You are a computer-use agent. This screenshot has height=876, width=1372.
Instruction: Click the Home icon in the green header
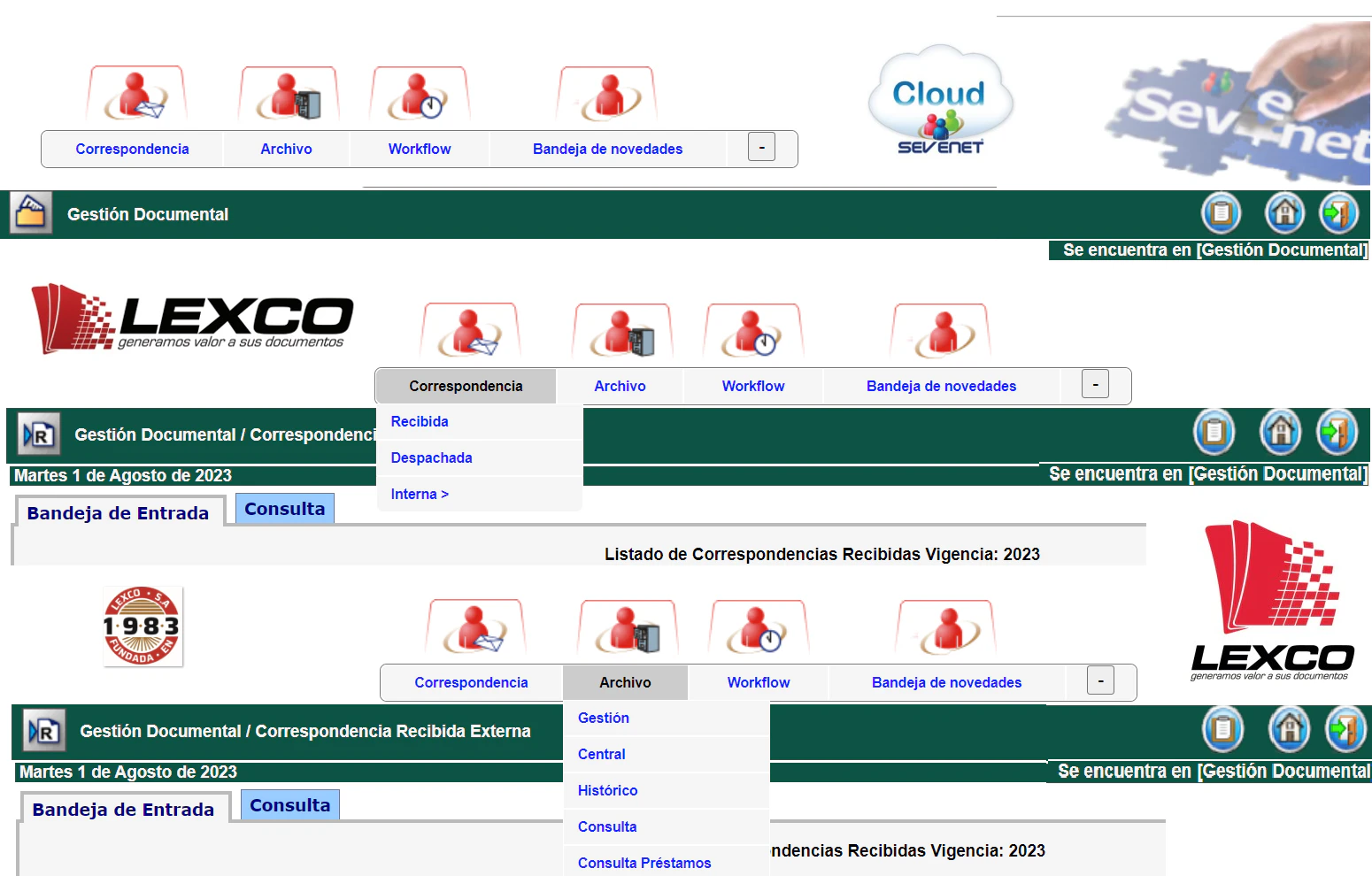[1284, 213]
